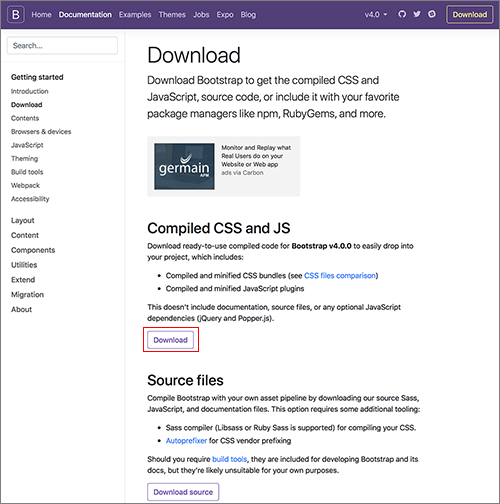
Task: Click the Source files heading
Action: click(x=185, y=380)
